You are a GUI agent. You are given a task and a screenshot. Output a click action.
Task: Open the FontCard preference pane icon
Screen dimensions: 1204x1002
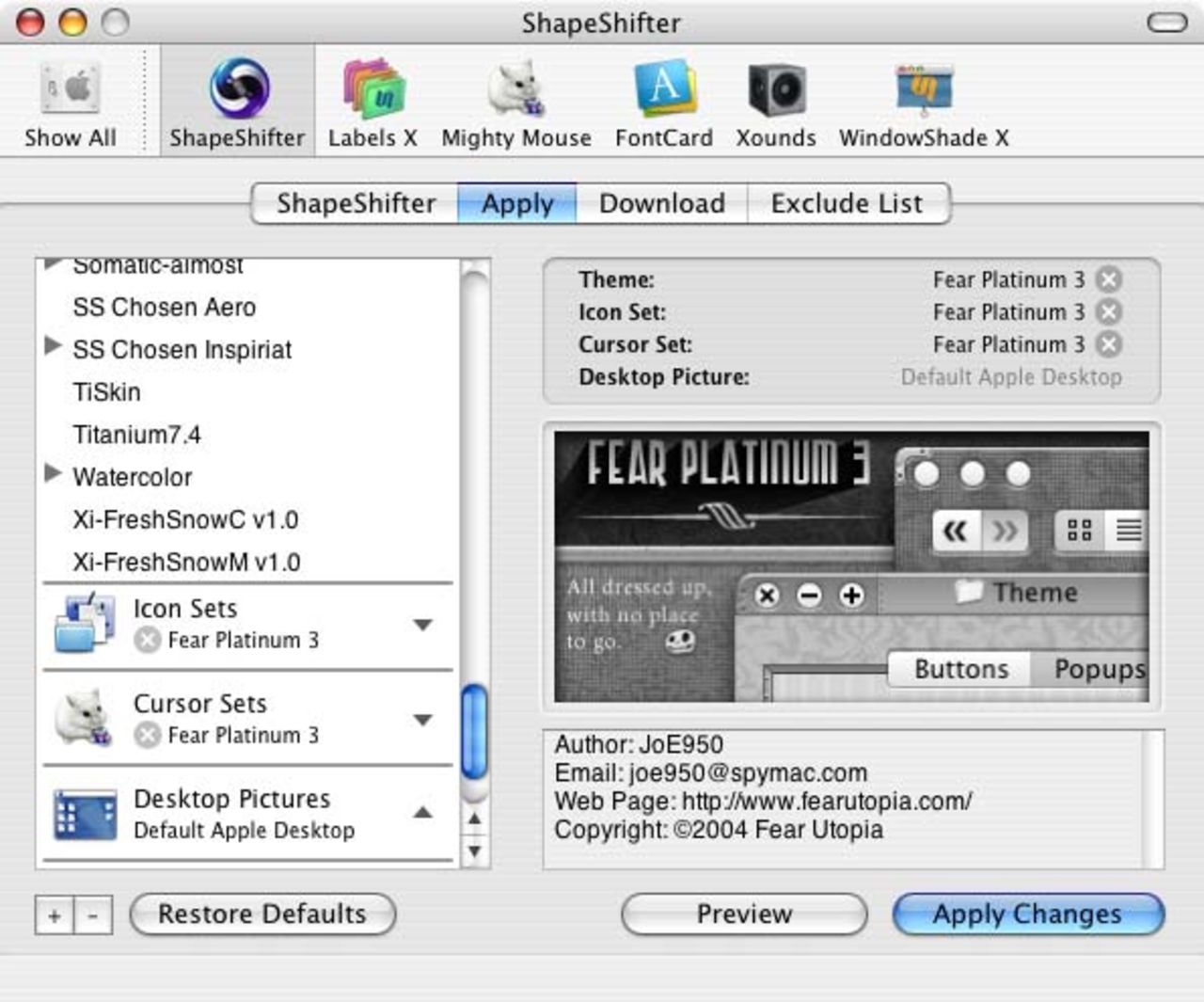click(x=663, y=91)
